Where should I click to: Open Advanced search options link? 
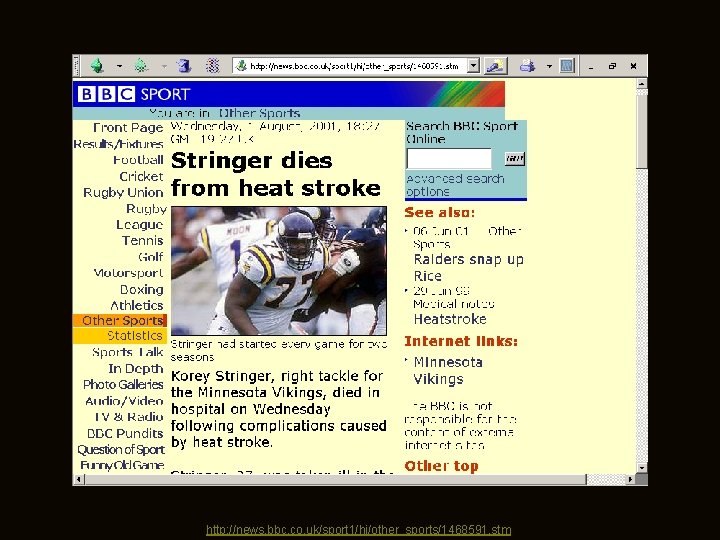pos(455,185)
